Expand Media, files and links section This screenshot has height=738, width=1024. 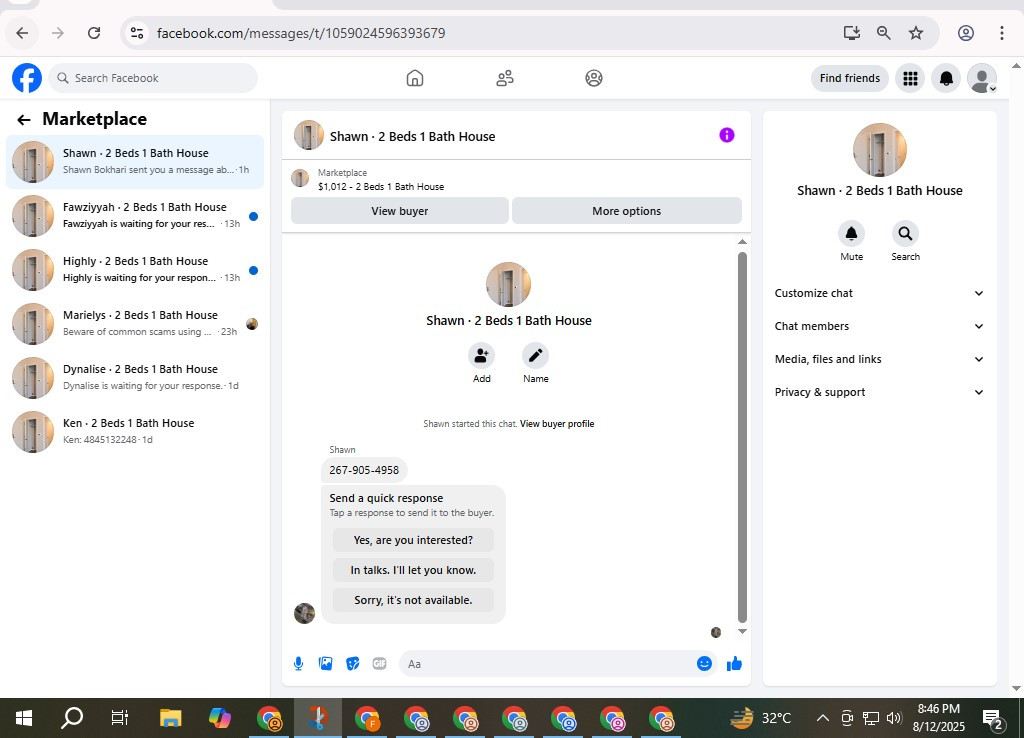pos(879,359)
